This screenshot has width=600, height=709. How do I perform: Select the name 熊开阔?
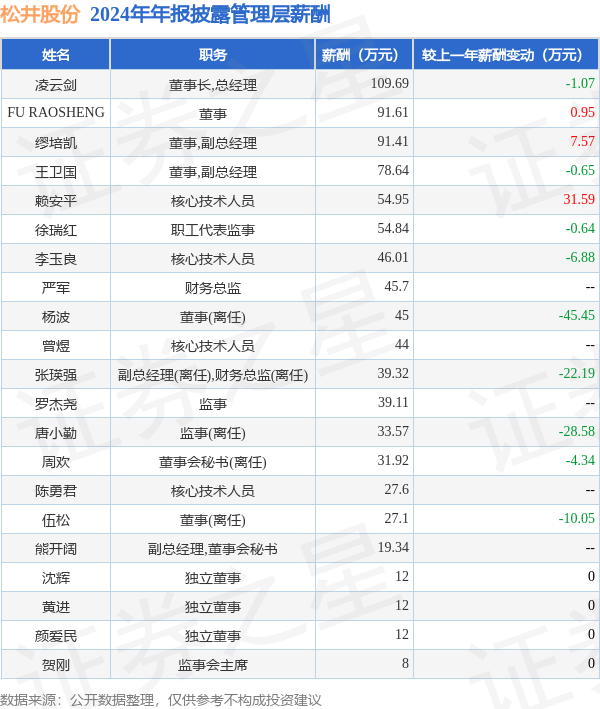click(56, 549)
